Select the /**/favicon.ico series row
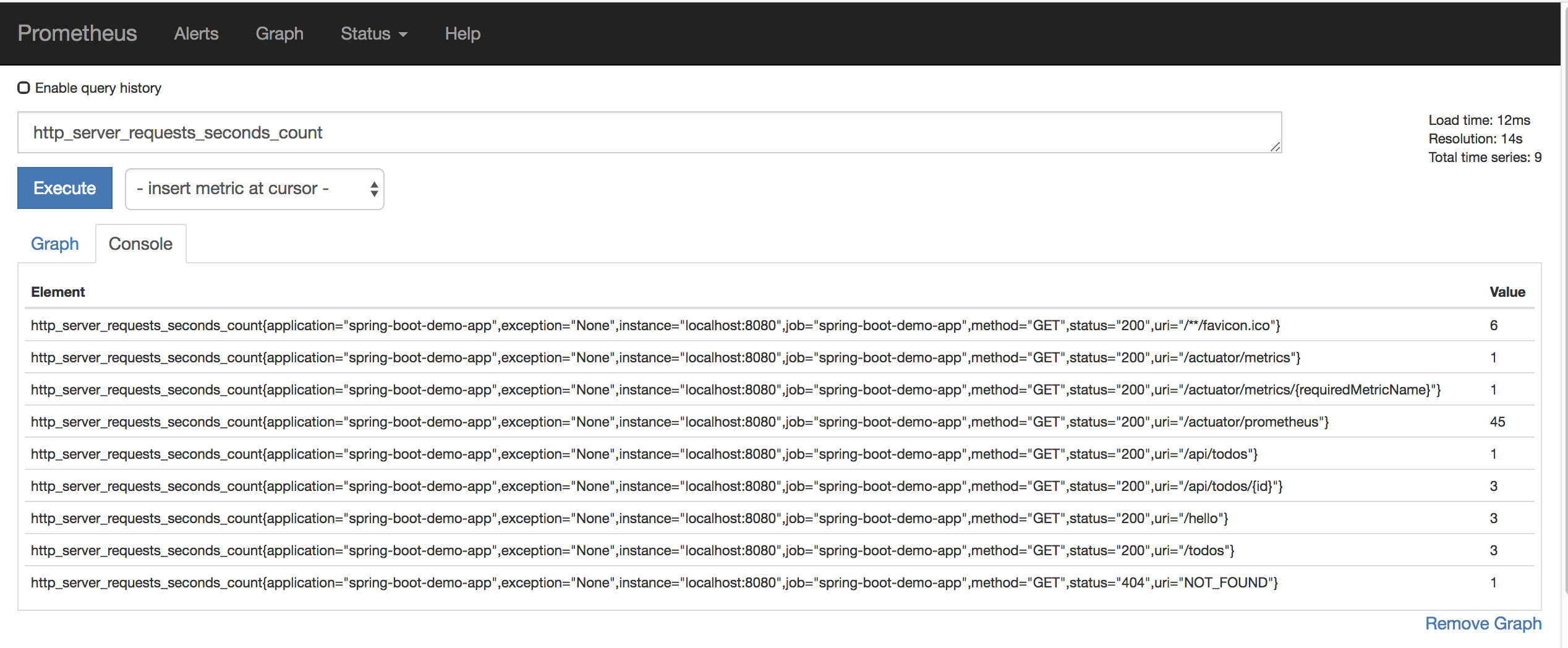The width and height of the screenshot is (1568, 648). coord(780,325)
